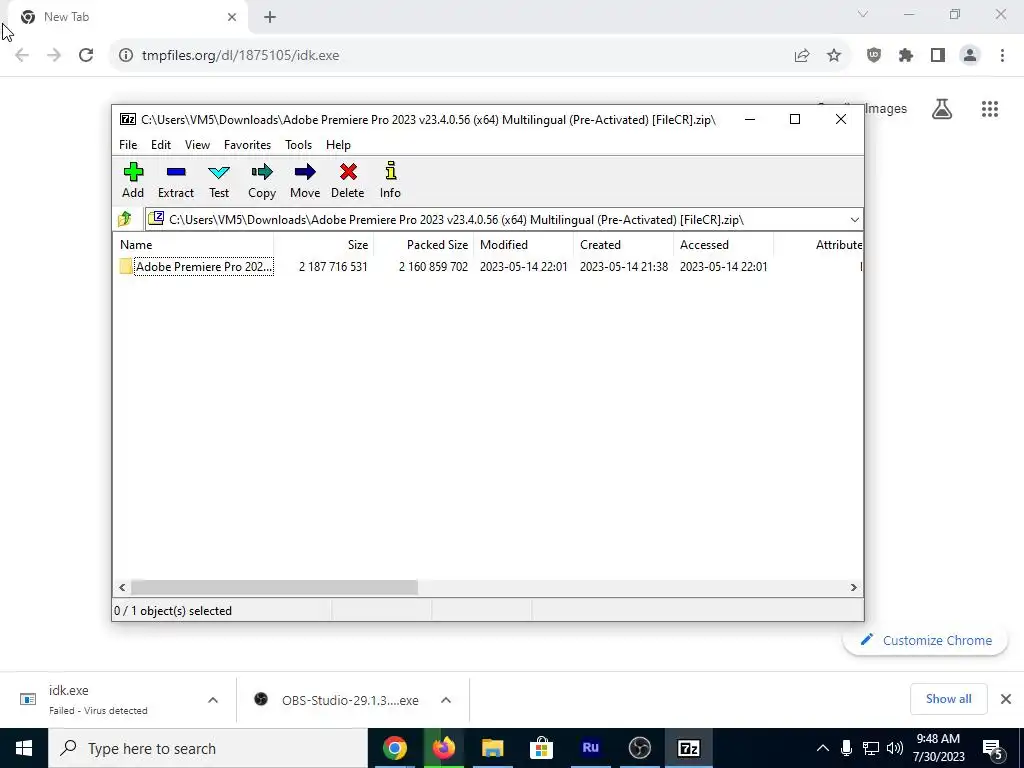This screenshot has width=1024, height=768.
Task: Open Google apps grid
Action: point(990,109)
